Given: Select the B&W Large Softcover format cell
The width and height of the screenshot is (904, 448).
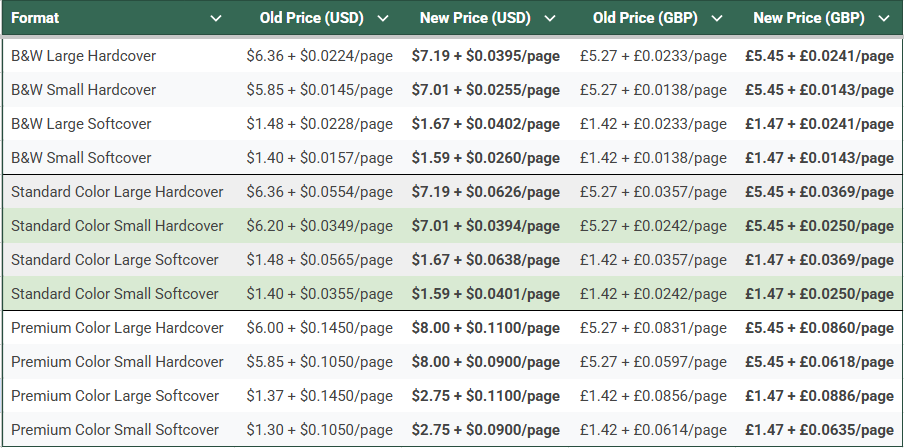Looking at the screenshot, I should 81,124.
